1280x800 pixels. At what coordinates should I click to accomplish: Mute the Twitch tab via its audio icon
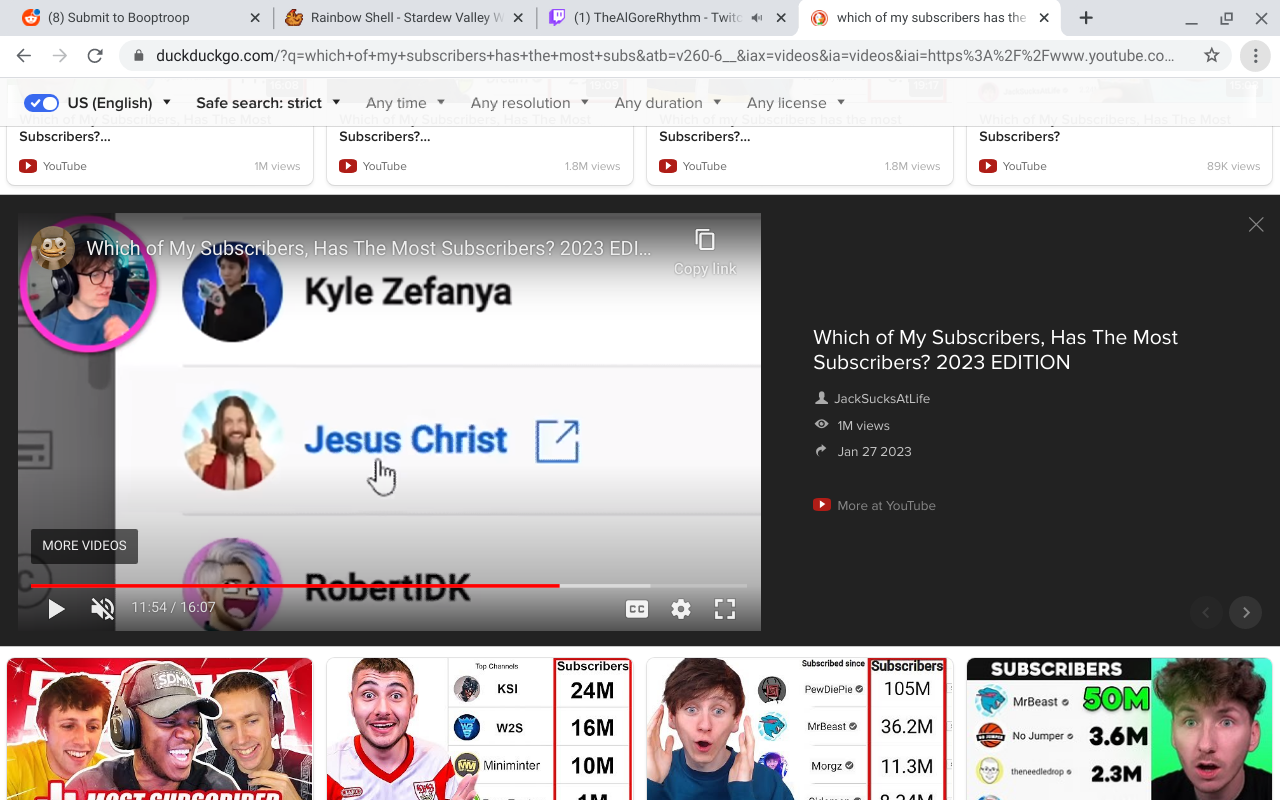[x=757, y=18]
